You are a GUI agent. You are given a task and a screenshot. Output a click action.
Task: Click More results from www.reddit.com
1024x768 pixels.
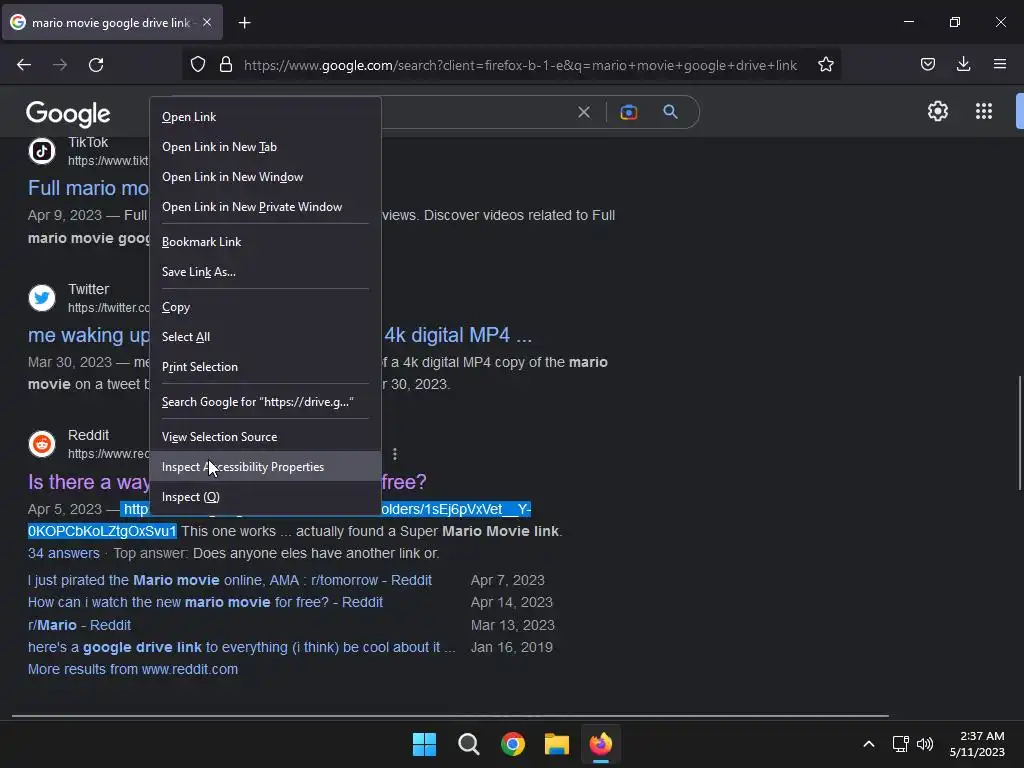click(x=133, y=669)
